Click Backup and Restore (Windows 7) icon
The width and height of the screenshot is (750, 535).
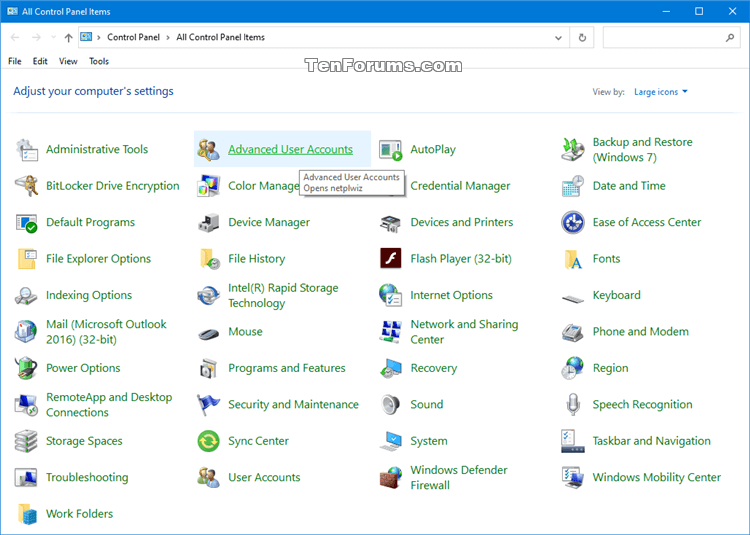click(573, 150)
